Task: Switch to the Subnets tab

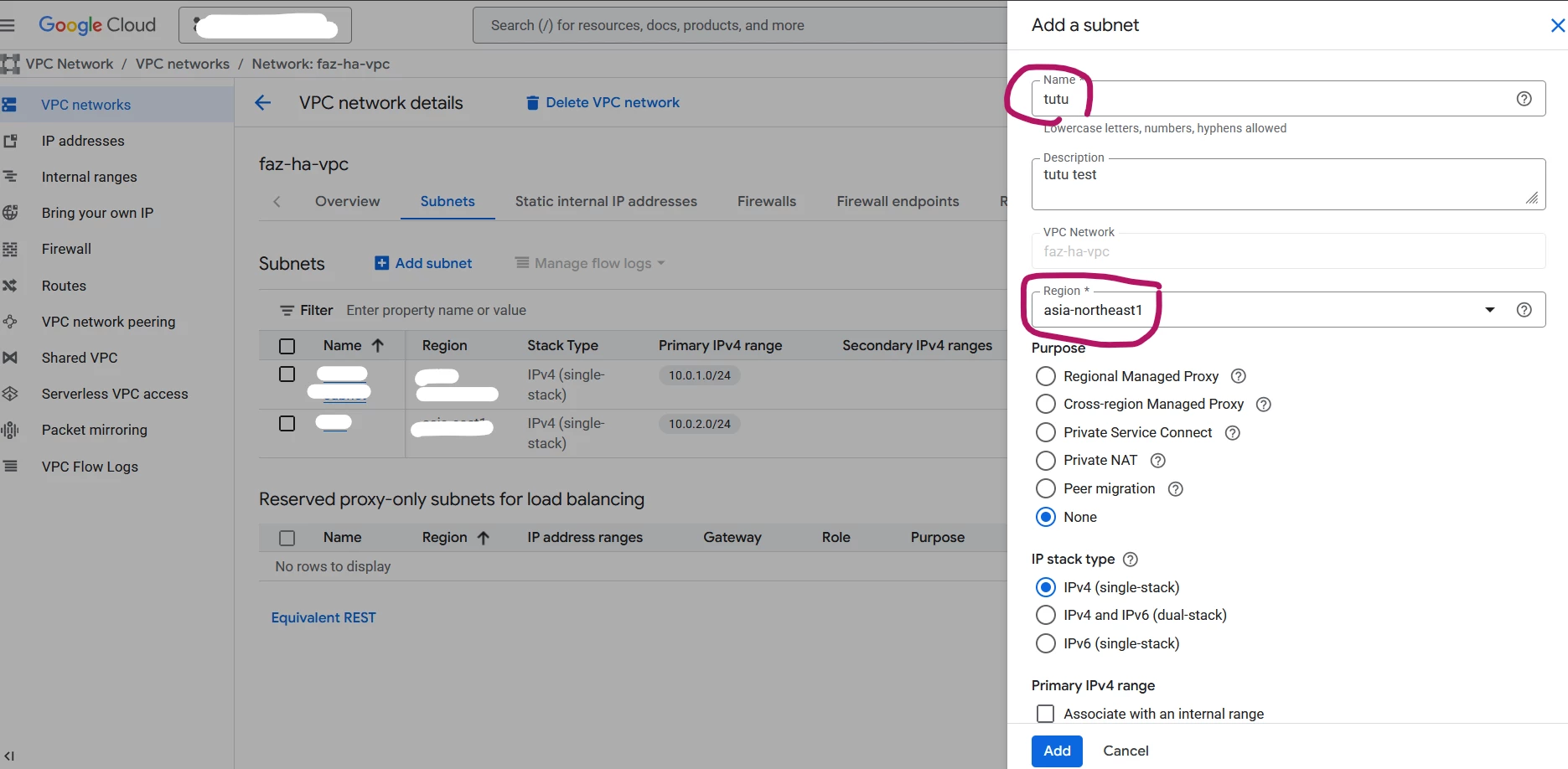Action: pos(448,201)
